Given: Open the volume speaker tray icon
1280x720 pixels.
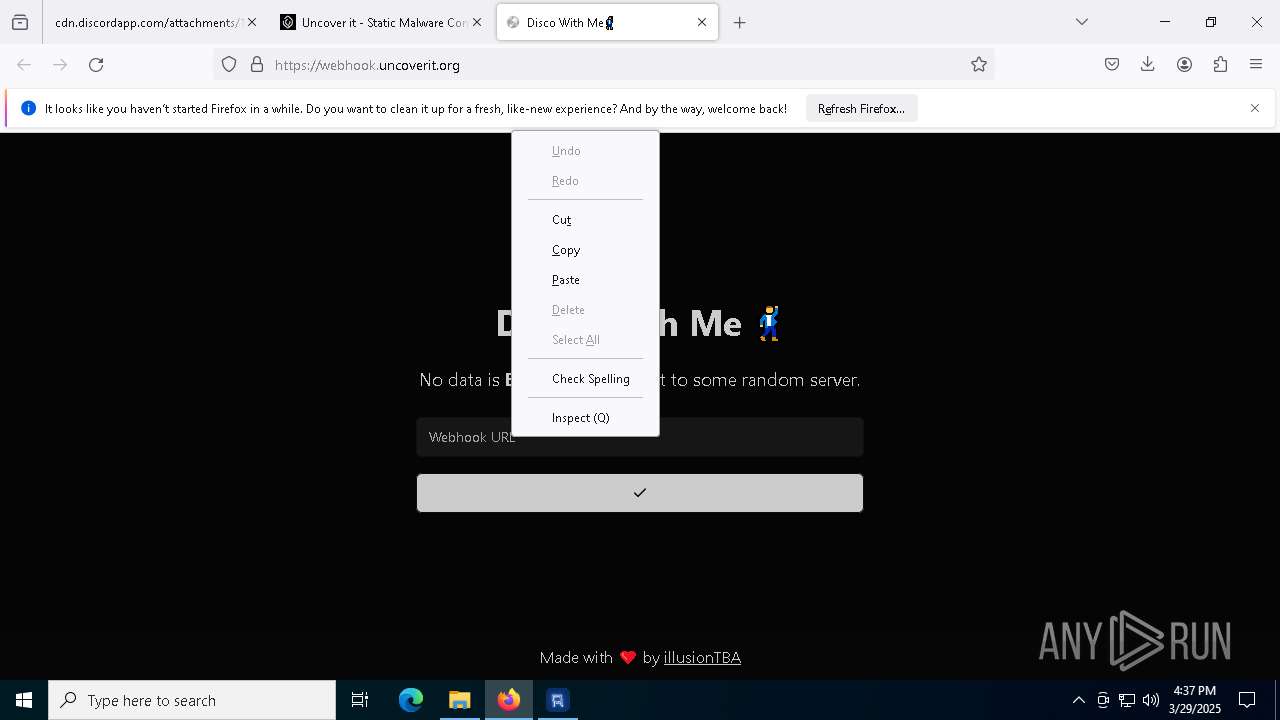Looking at the screenshot, I should [x=1151, y=700].
